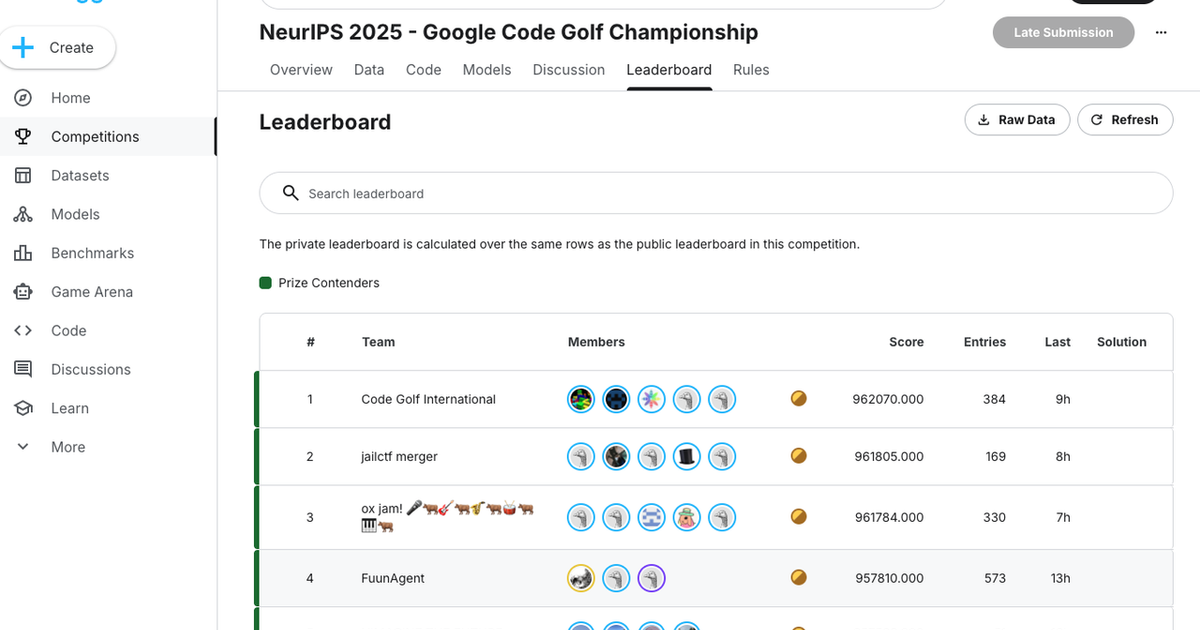Click the gold medal icon for FuunAgent
This screenshot has height=630, width=1200.
pyautogui.click(x=798, y=577)
